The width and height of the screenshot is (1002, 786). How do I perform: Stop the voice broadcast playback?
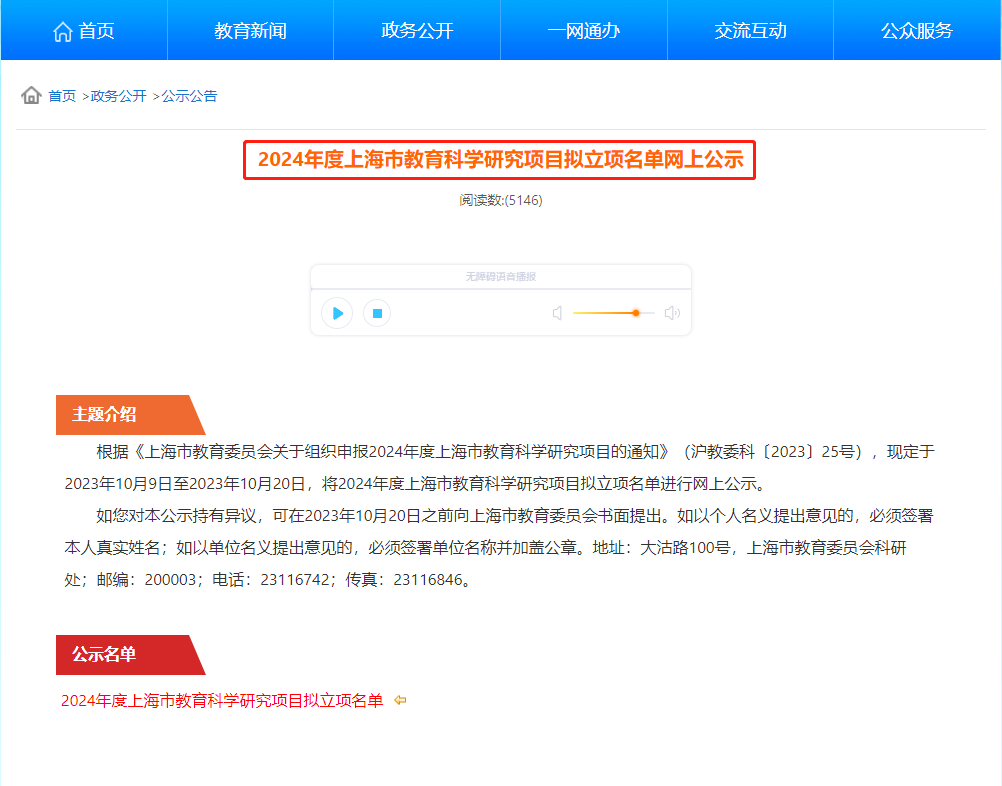pos(377,314)
